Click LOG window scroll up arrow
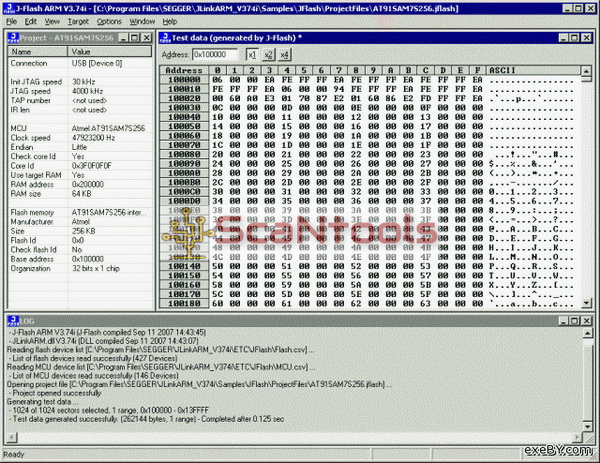The image size is (600, 463). [x=588, y=333]
